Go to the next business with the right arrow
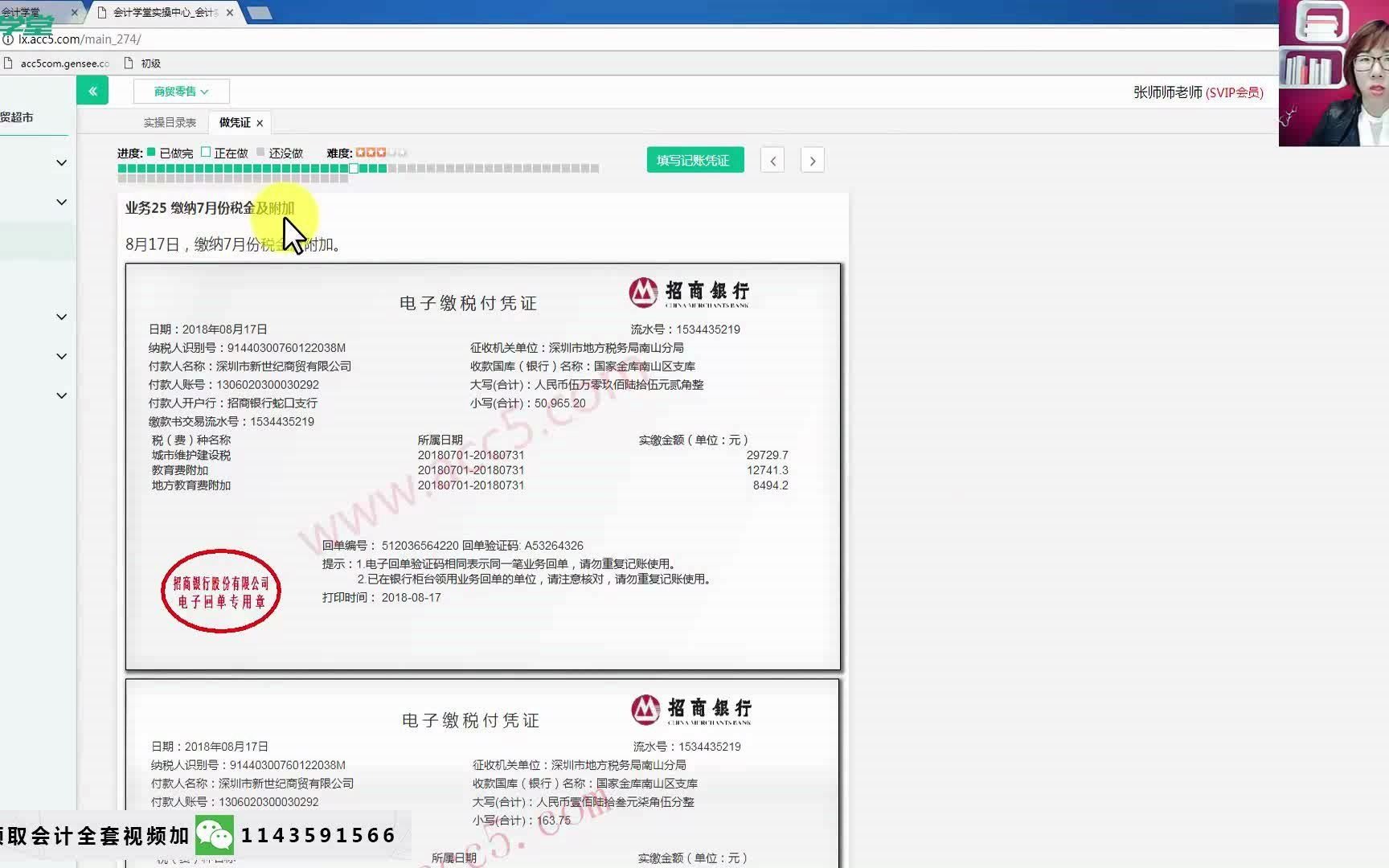This screenshot has width=1389, height=868. pyautogui.click(x=813, y=161)
